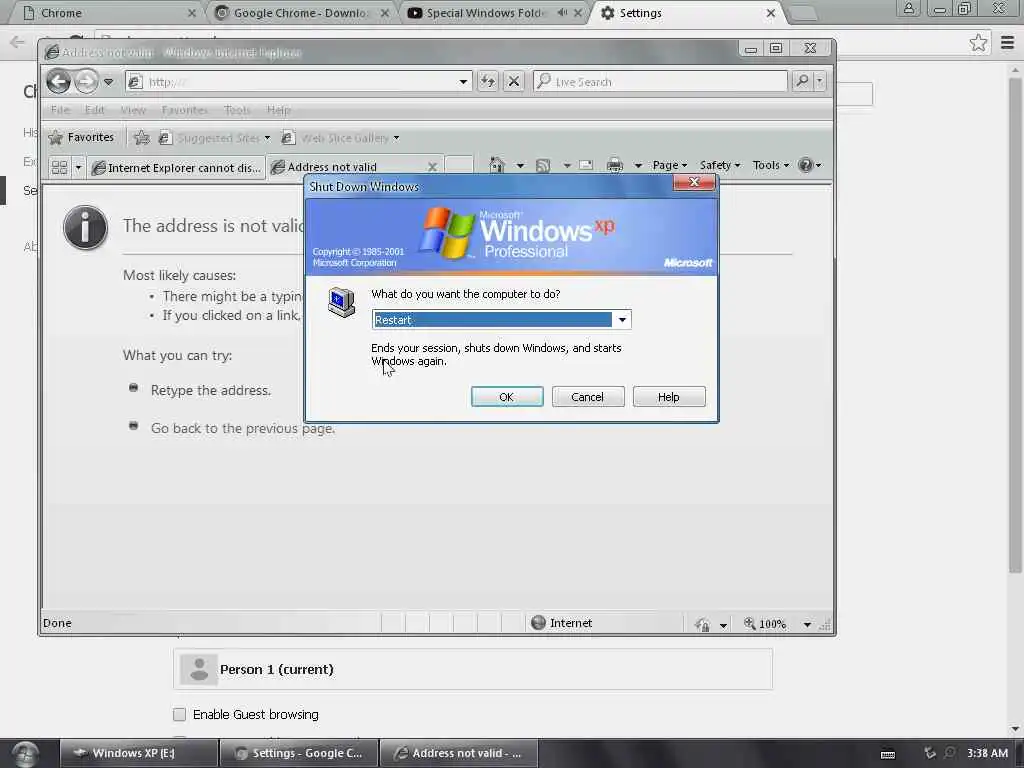This screenshot has width=1024, height=768.
Task: Click the RSS feeds icon in command bar
Action: point(543,165)
